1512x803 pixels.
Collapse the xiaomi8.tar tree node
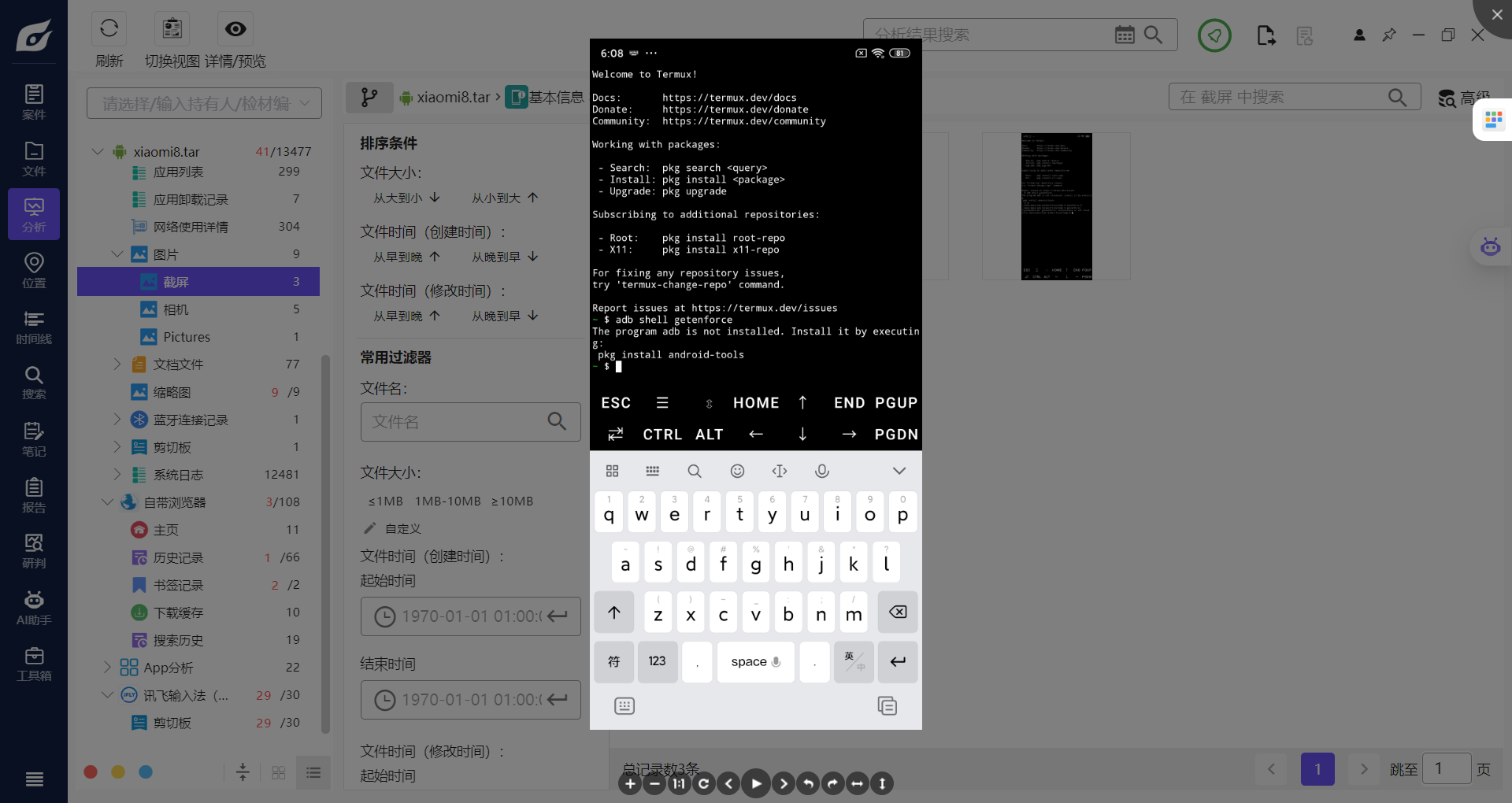coord(98,151)
